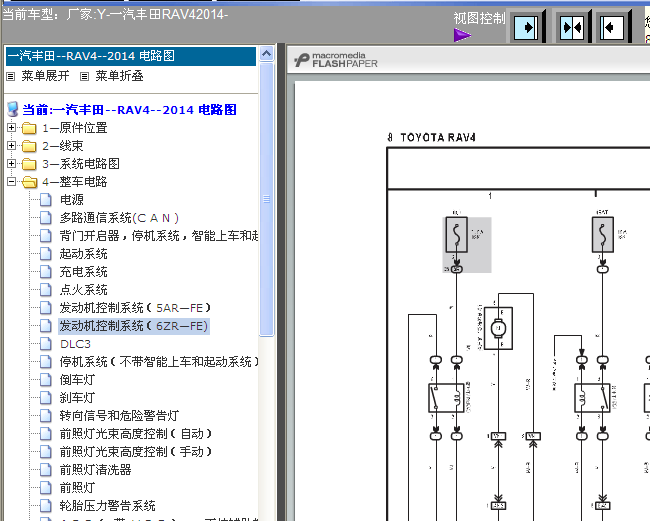
Task: Click the folder icon of 1—原件位置
Action: (x=29, y=128)
